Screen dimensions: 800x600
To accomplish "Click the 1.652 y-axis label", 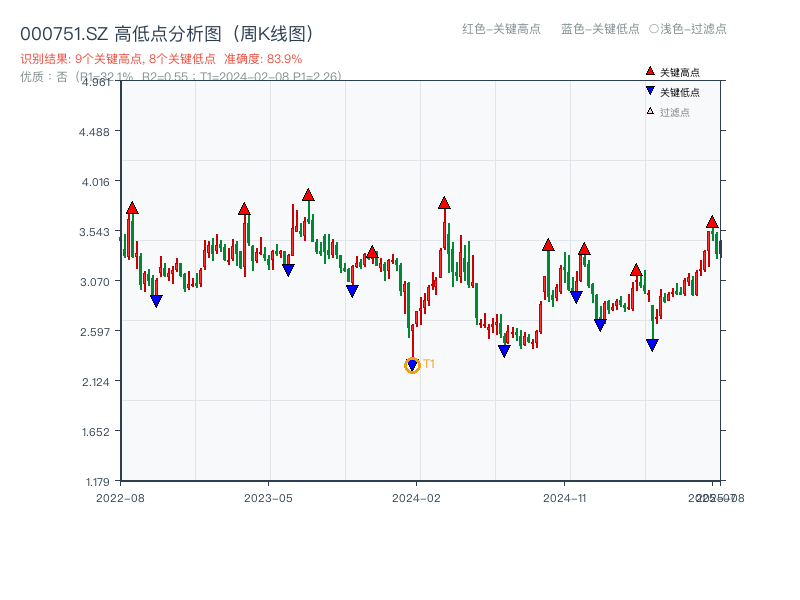I will tap(95, 432).
